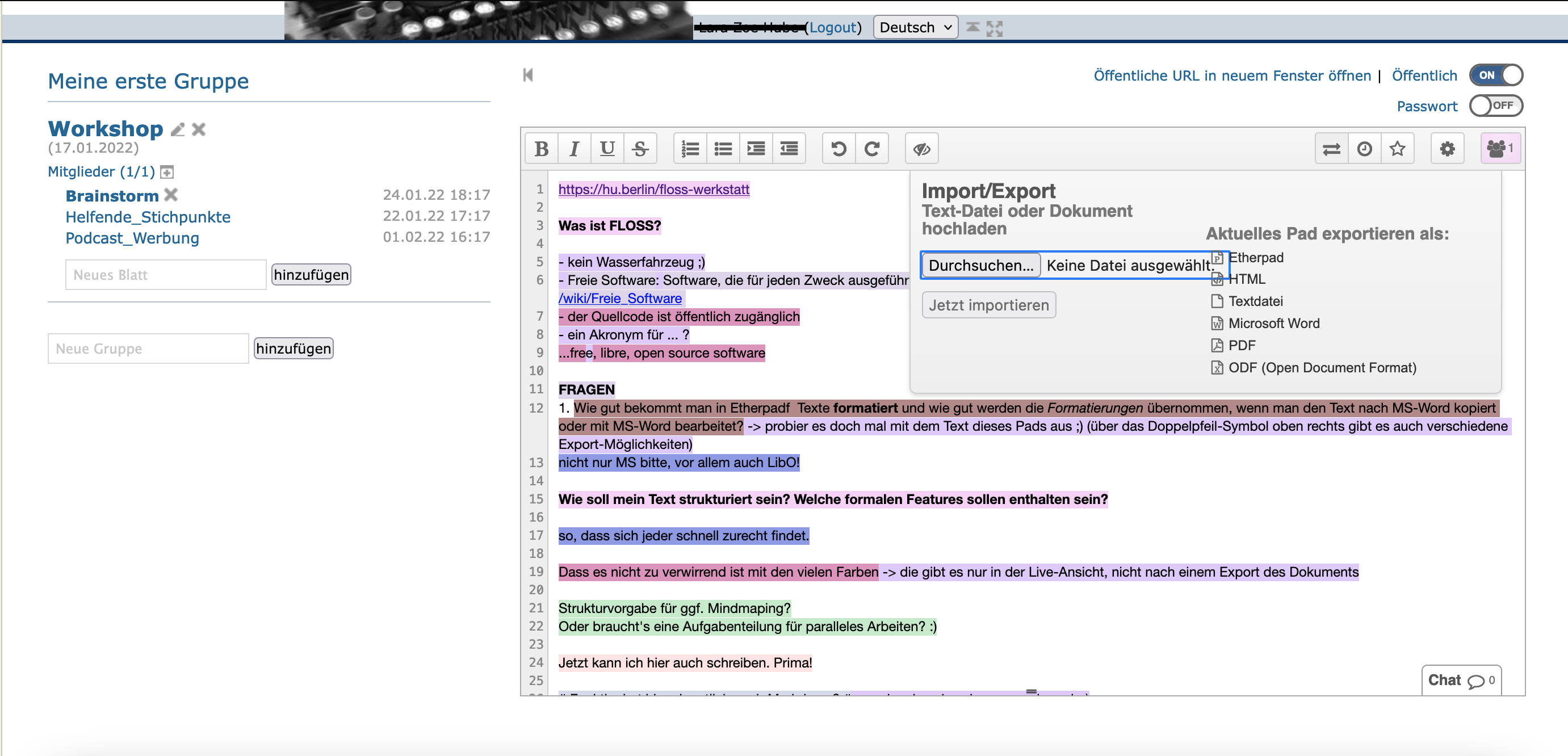Screen dimensions: 1568x756
Task: Export pad as Textdatei
Action: tap(1247, 301)
